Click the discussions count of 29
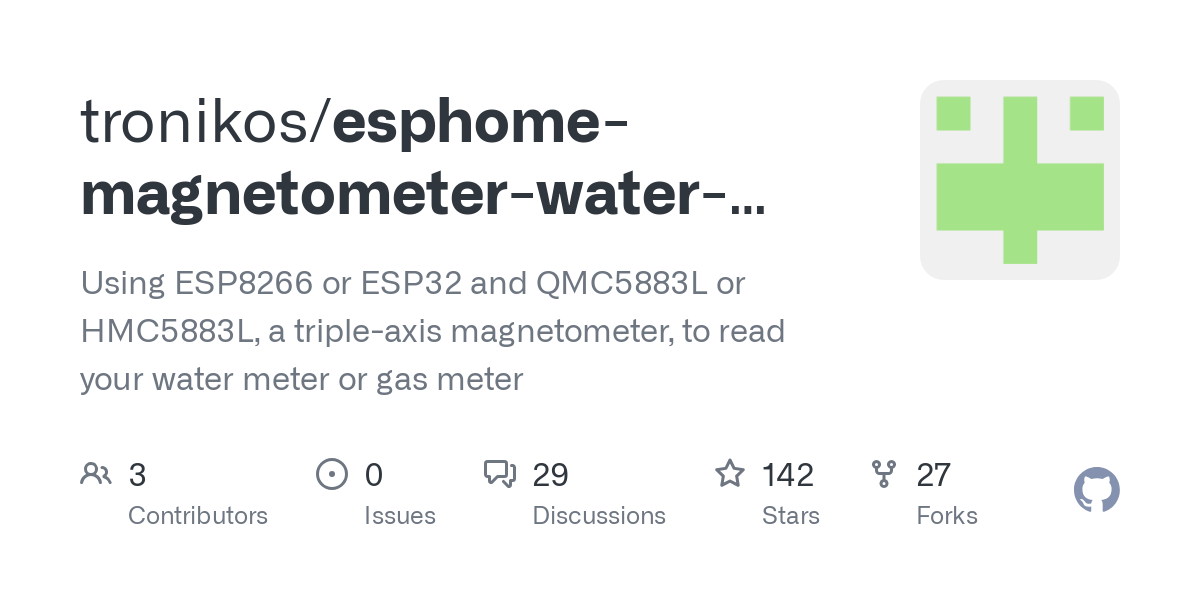Screen dimensions: 1200x600 click(551, 475)
